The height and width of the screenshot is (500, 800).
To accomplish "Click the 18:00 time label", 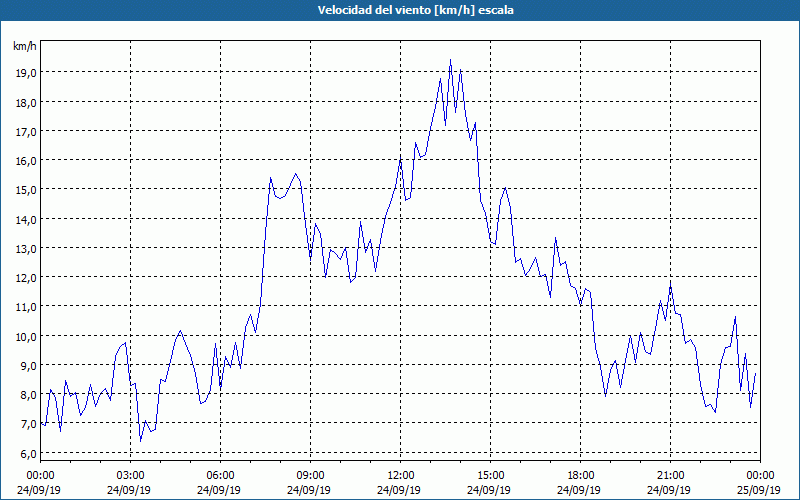I will [x=580, y=476].
